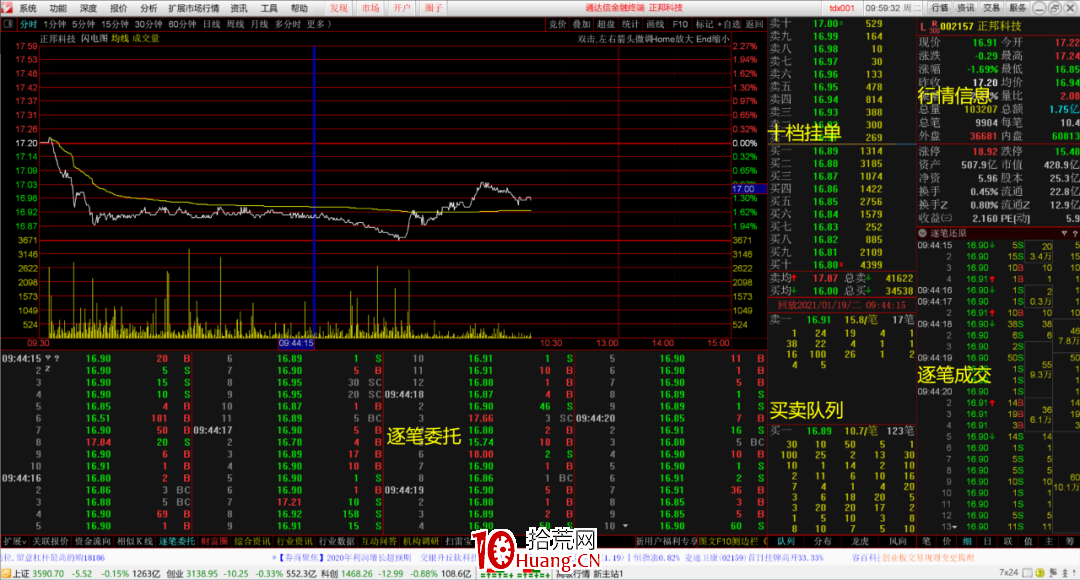Click the 09:44:15 time marker on chart axis

(x=296, y=343)
